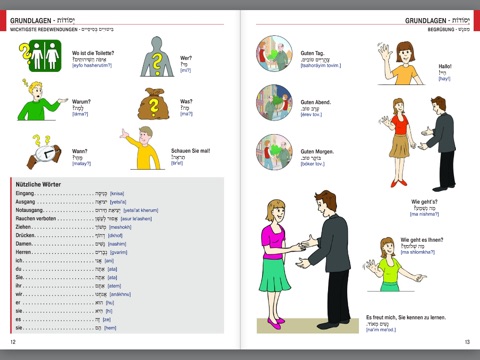
Task: Click the 'Rauchen verboten' vocabulary row
Action: tap(84, 219)
